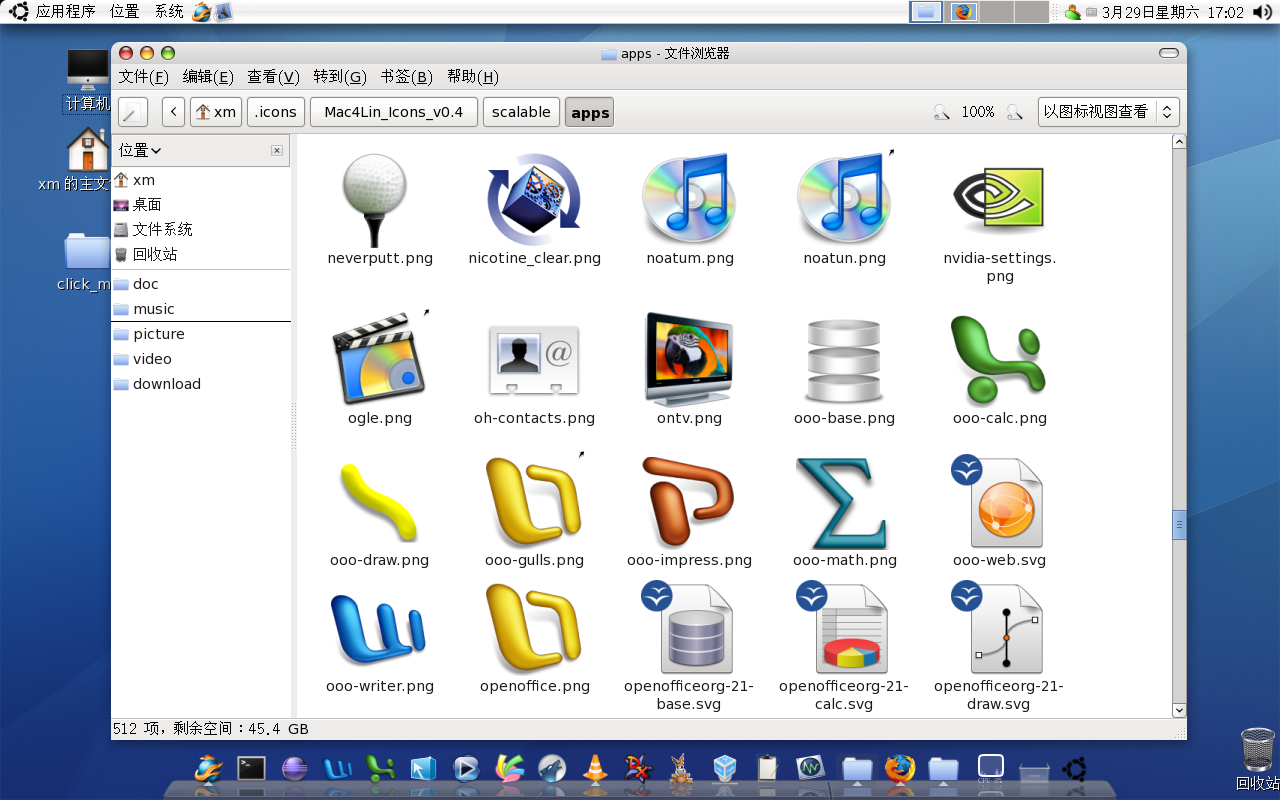
Task: Open the VirtualBox cube dock icon
Action: click(725, 768)
